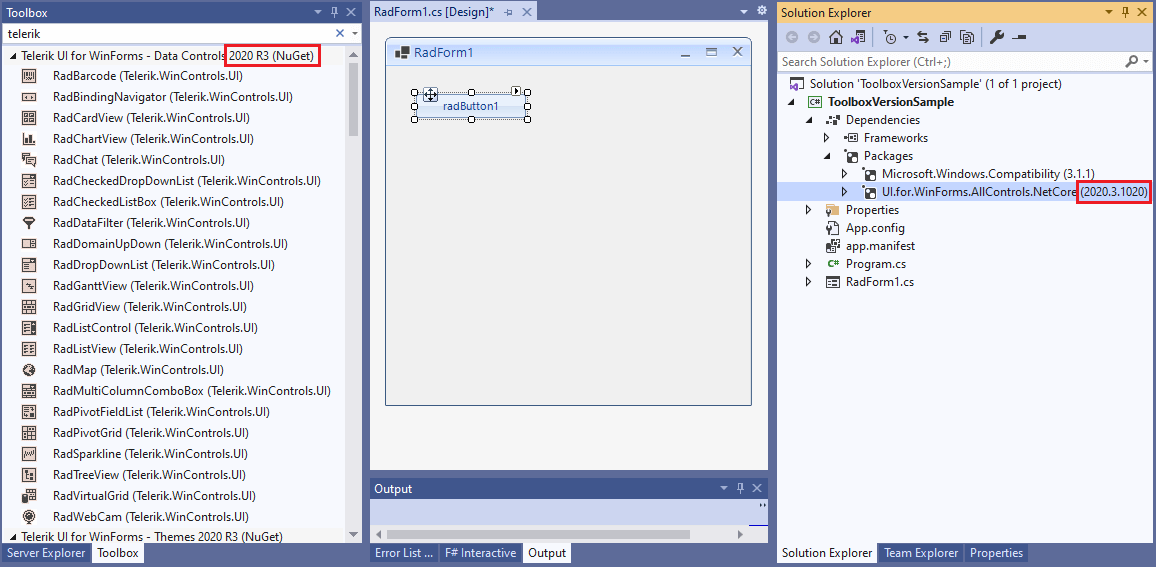Expand Telerik Themes 2020 R3 toolbox group
This screenshot has width=1156, height=567.
click(12, 536)
